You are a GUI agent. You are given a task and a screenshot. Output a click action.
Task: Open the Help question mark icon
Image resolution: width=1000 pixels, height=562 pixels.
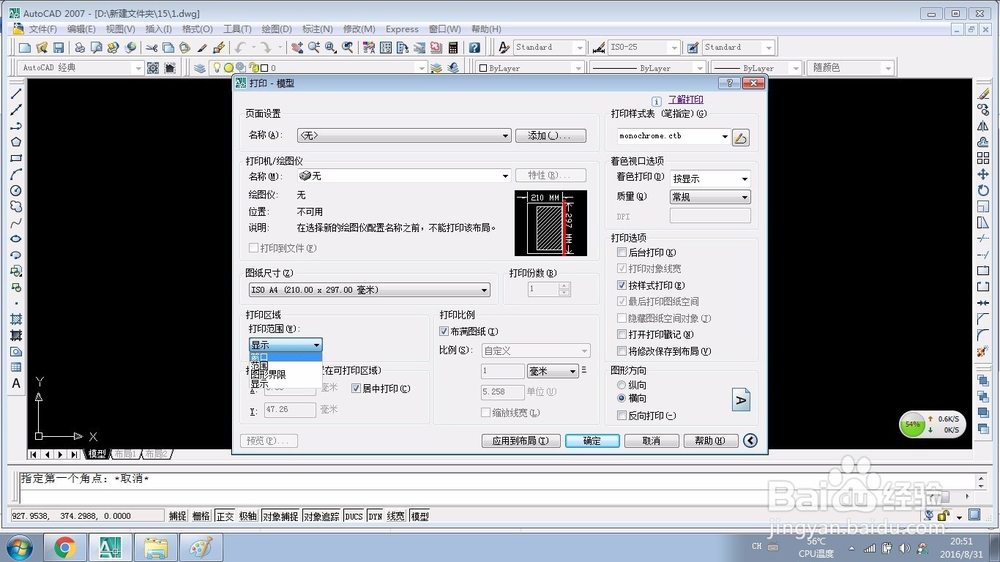474,47
